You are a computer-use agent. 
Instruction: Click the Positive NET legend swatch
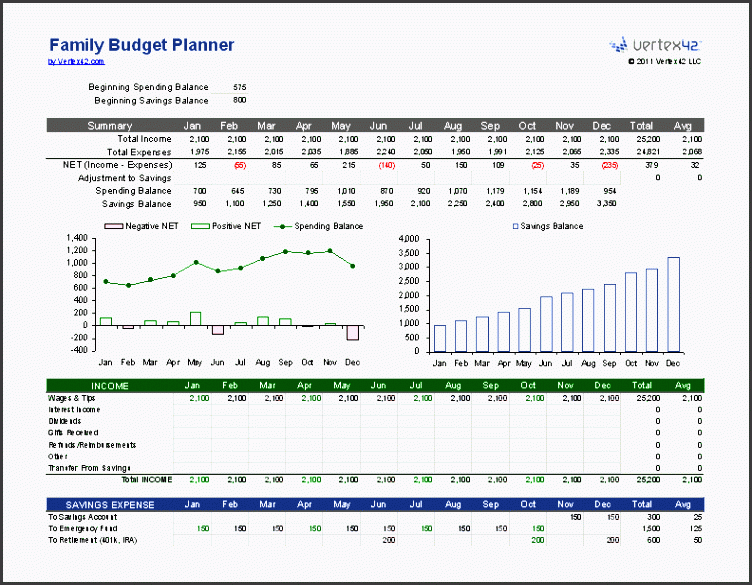pyautogui.click(x=198, y=226)
